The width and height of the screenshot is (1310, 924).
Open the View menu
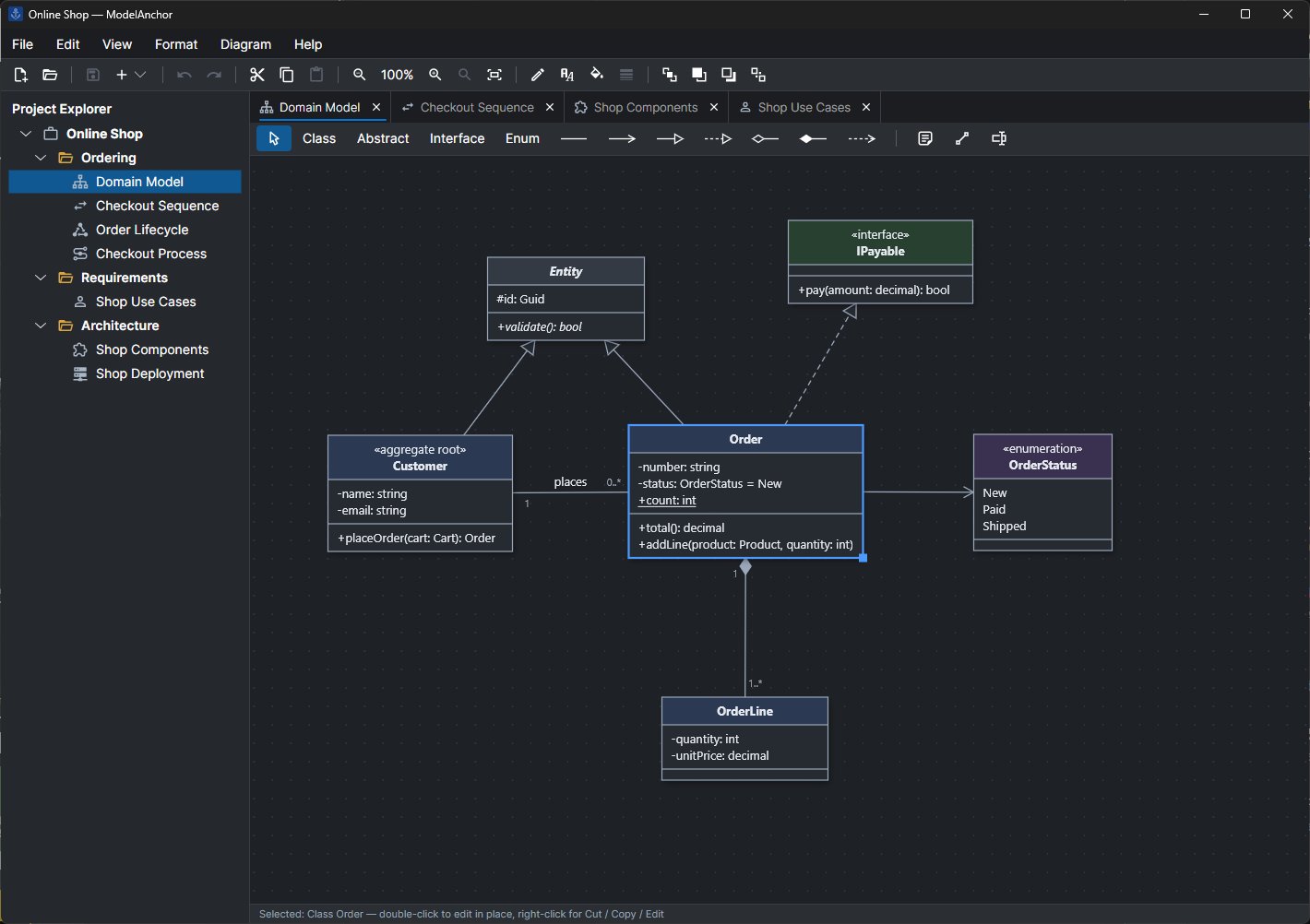pos(117,44)
